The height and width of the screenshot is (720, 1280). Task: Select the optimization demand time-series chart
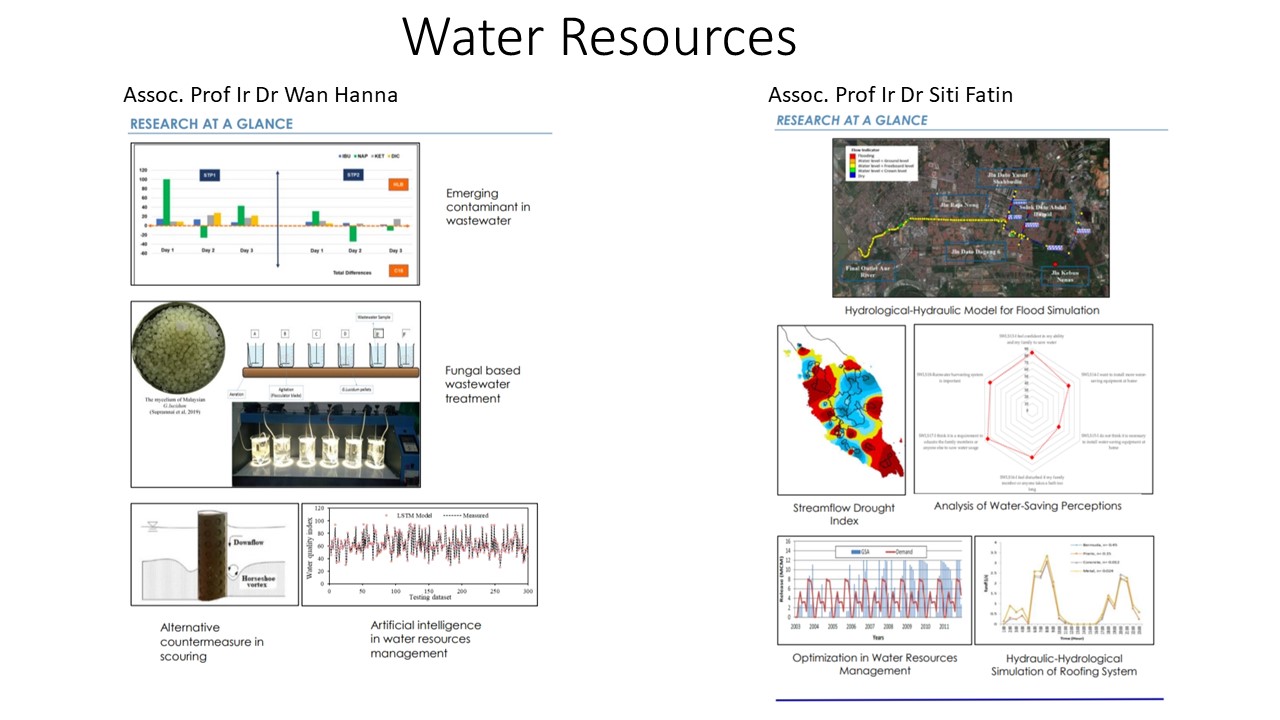pyautogui.click(x=872, y=591)
